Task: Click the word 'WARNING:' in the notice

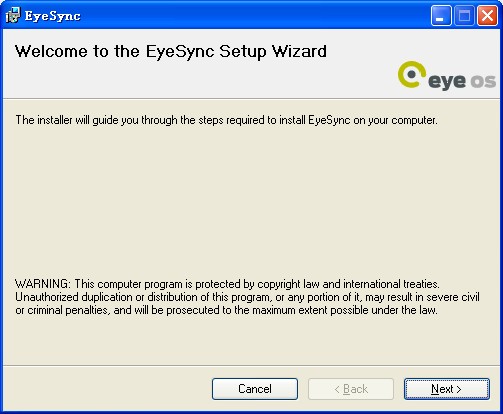Action: tap(43, 284)
